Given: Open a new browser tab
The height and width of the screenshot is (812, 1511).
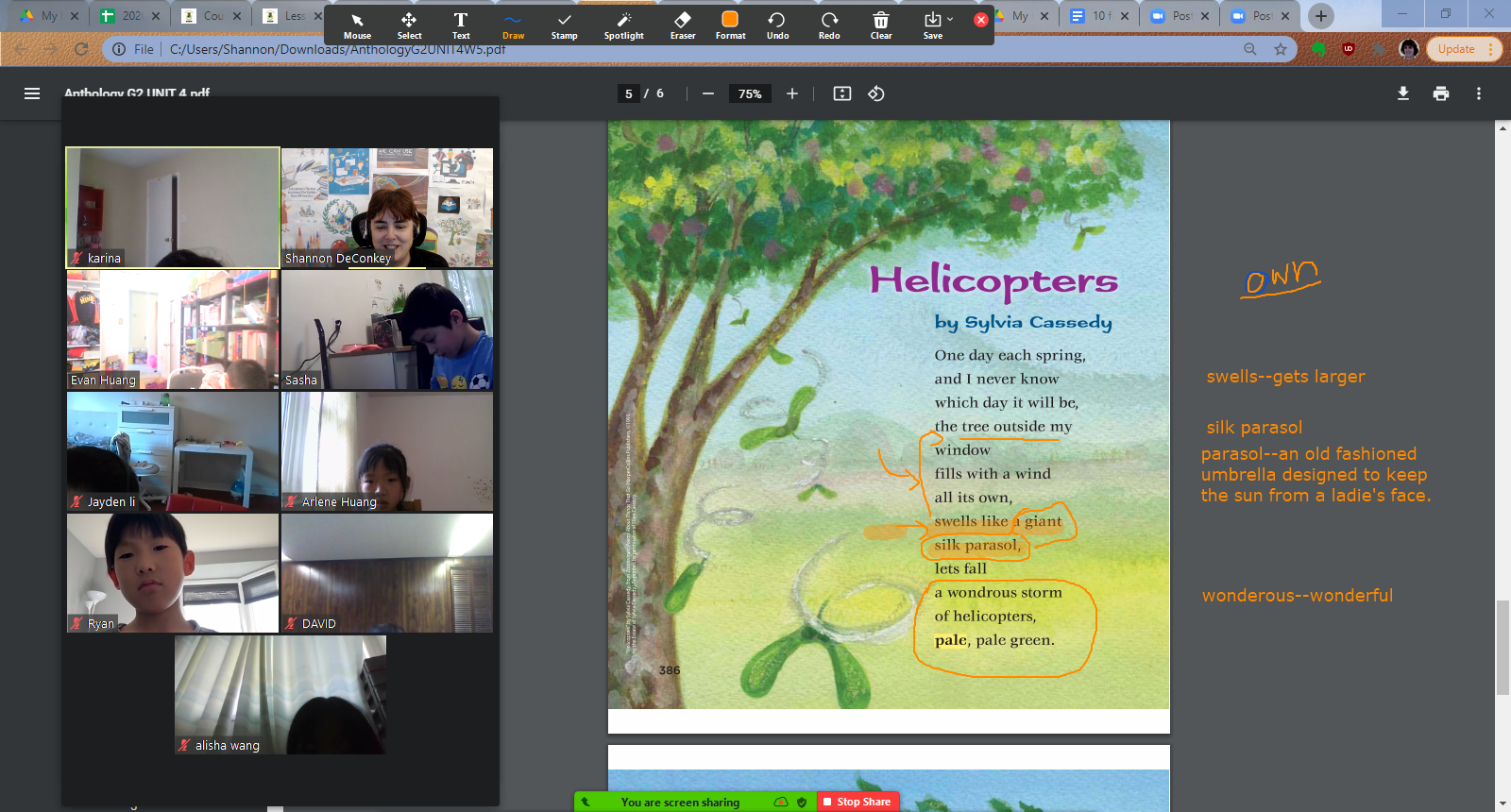Looking at the screenshot, I should coord(1321,15).
